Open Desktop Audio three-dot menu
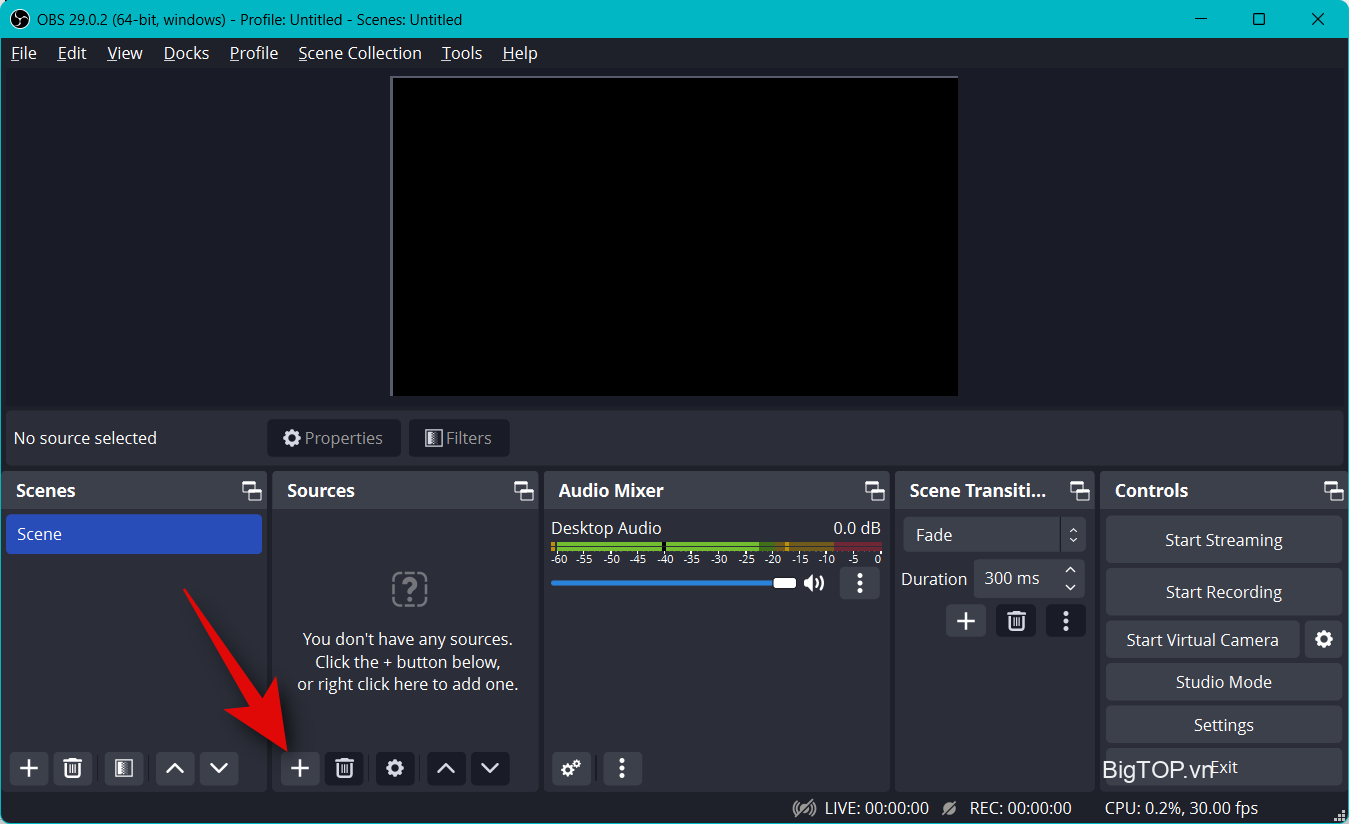The height and width of the screenshot is (824, 1349). point(860,583)
